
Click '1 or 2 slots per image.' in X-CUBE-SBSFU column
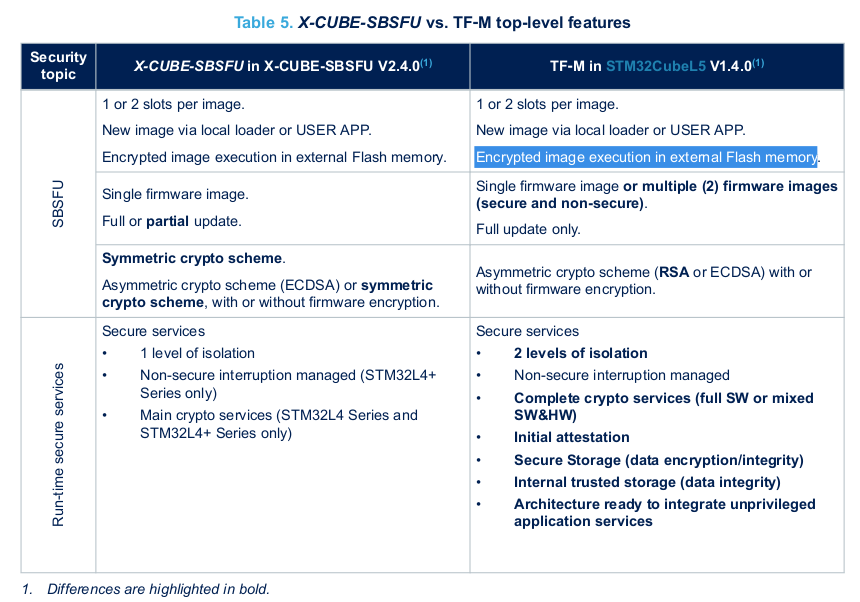coord(173,104)
